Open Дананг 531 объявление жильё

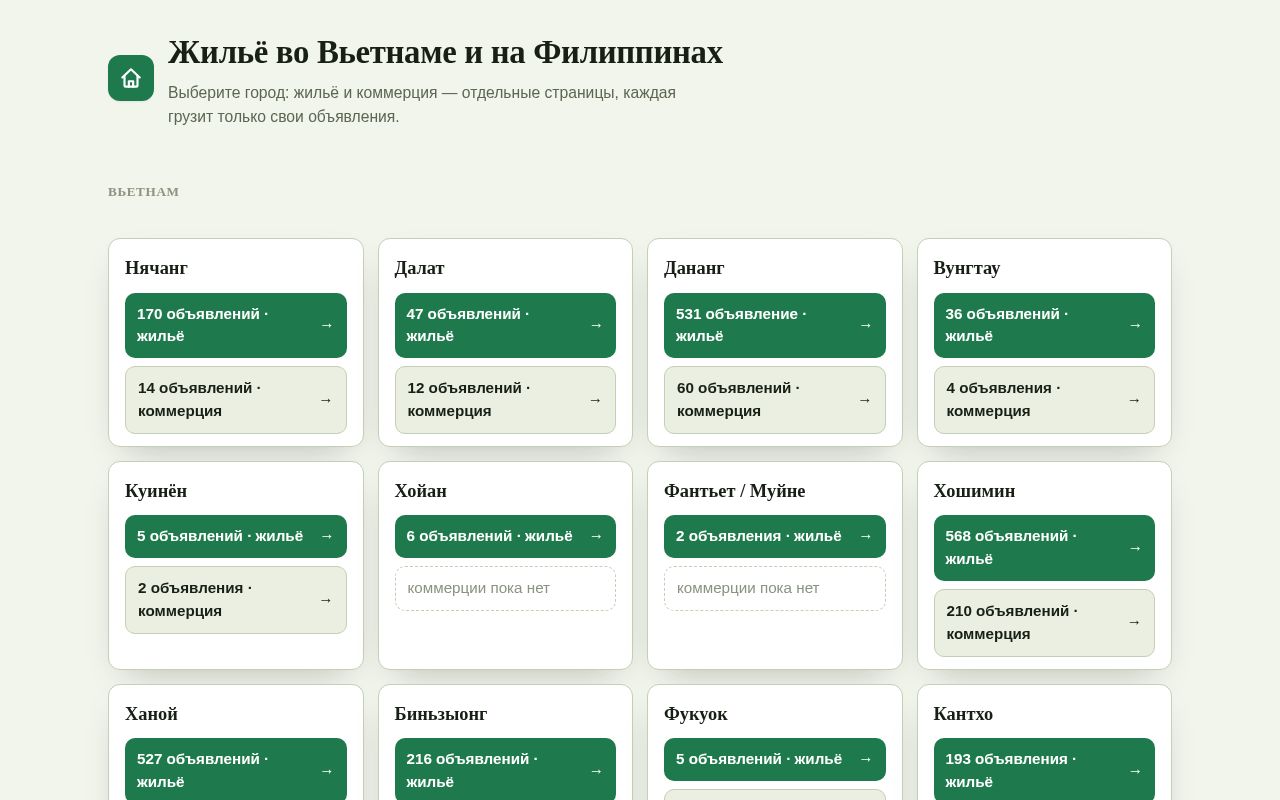[775, 325]
